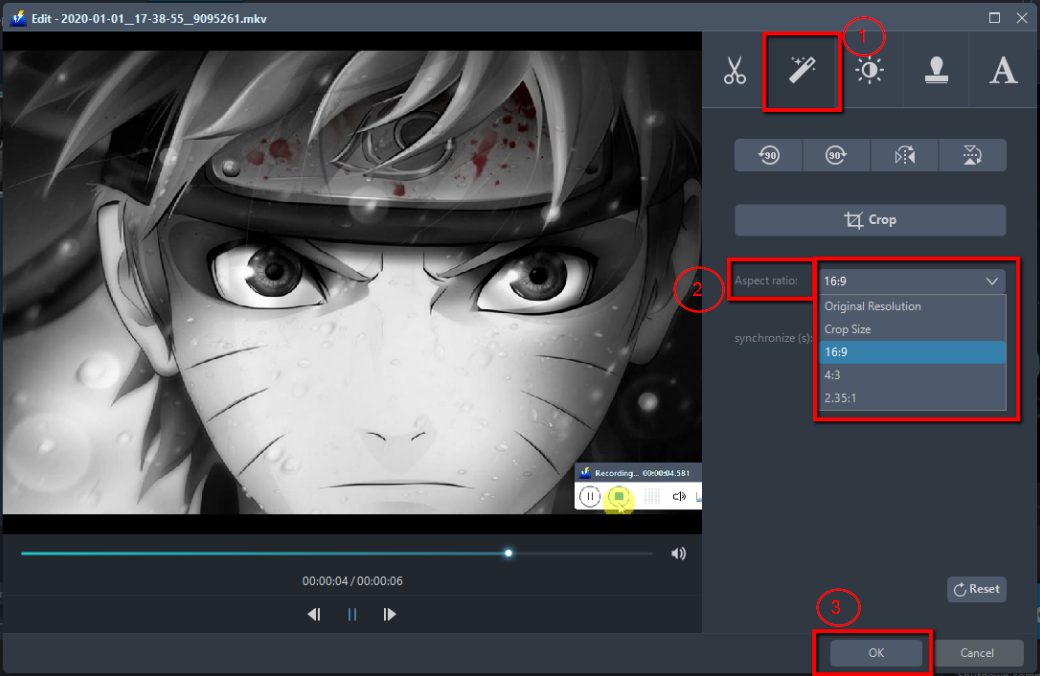Click the Cancel button
Screen dimensions: 1040x676
pos(977,653)
